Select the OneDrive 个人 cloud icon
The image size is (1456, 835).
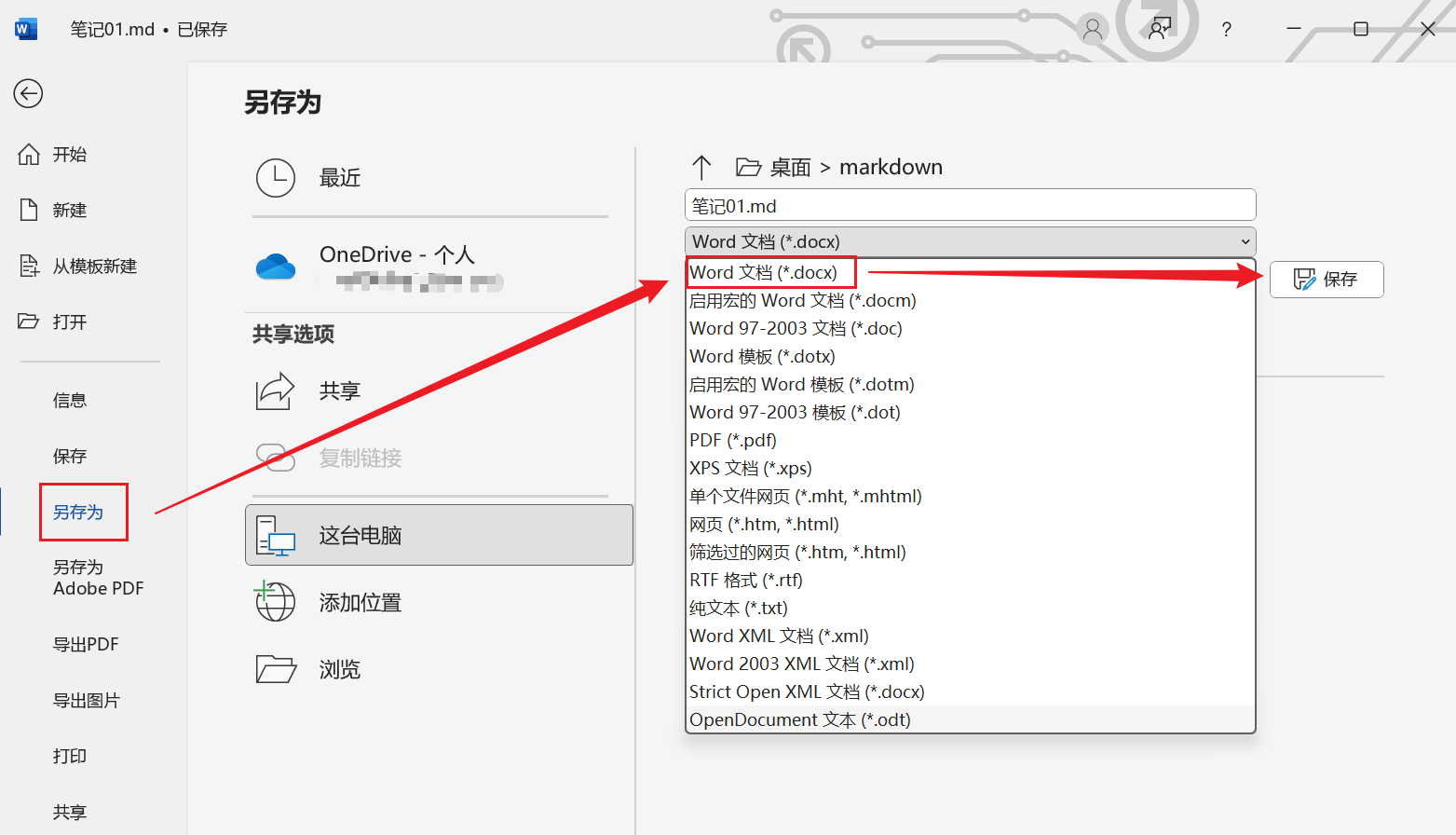point(276,266)
